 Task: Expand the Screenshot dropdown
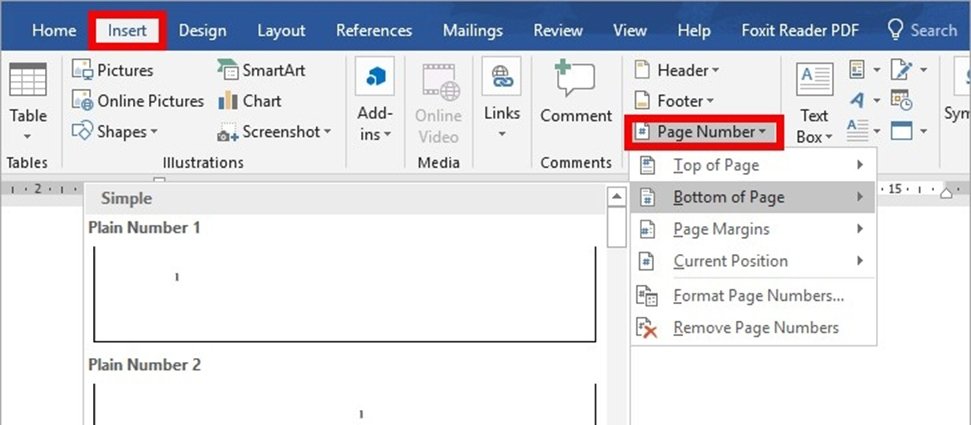tap(274, 131)
